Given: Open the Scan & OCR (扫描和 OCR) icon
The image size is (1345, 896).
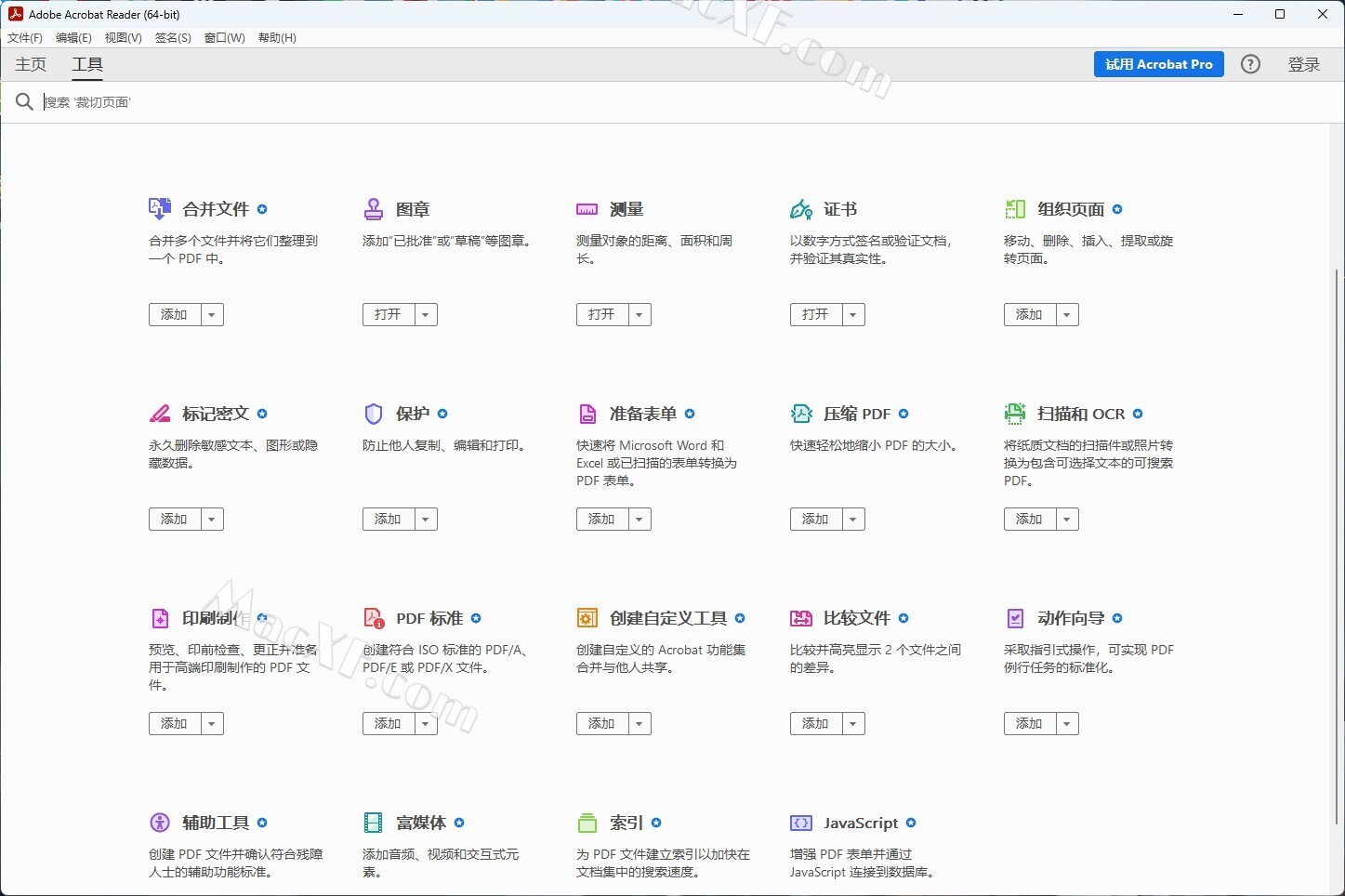Looking at the screenshot, I should [x=1015, y=414].
